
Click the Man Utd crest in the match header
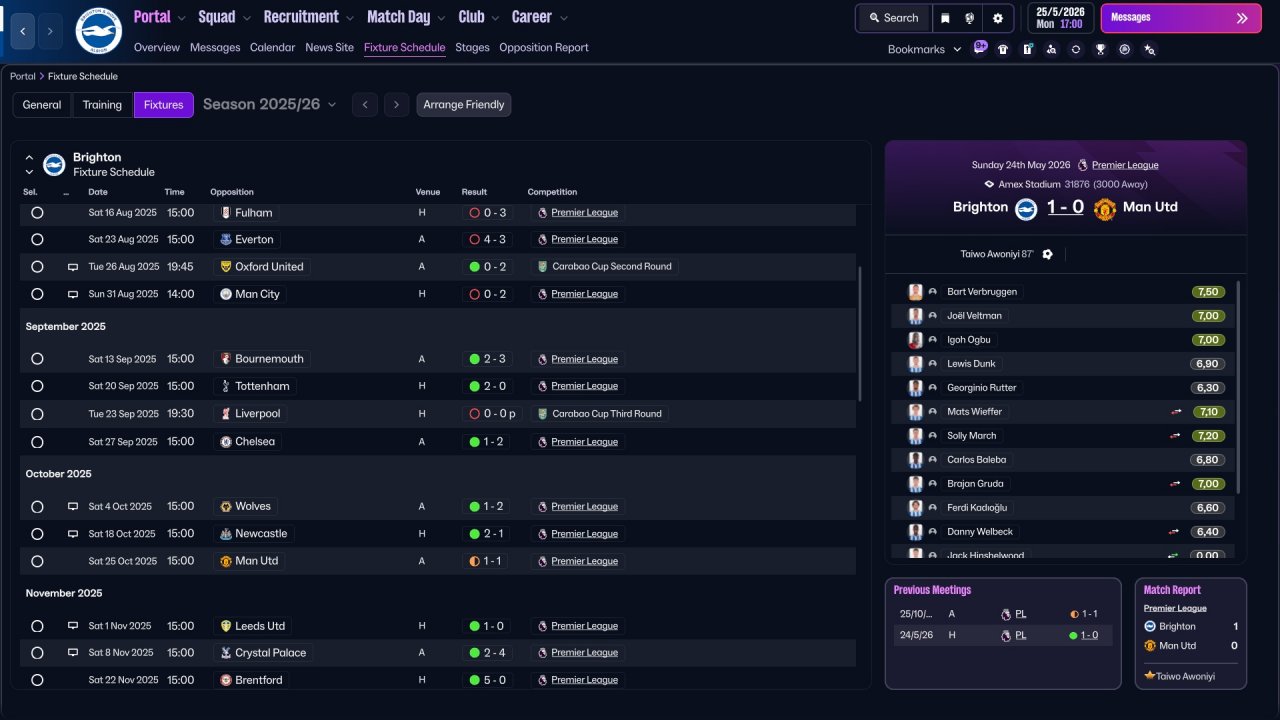click(x=1104, y=208)
